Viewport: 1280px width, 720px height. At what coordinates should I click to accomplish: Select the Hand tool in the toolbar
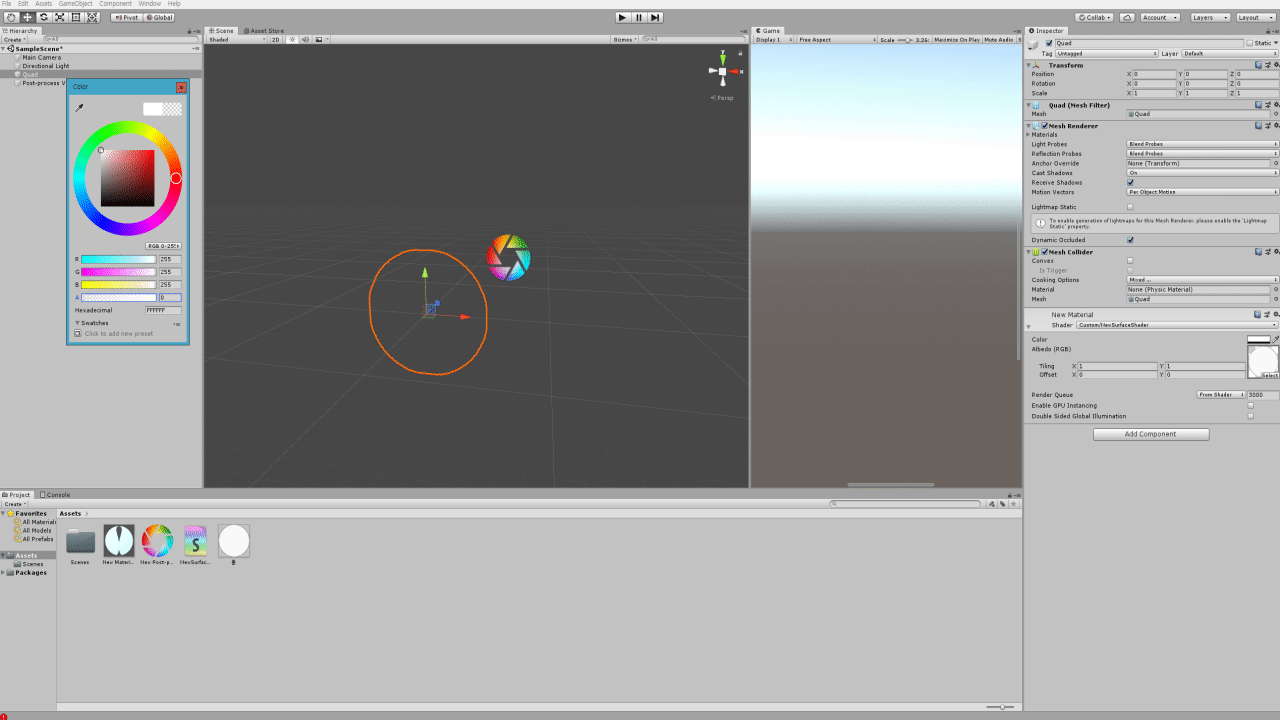(11, 17)
